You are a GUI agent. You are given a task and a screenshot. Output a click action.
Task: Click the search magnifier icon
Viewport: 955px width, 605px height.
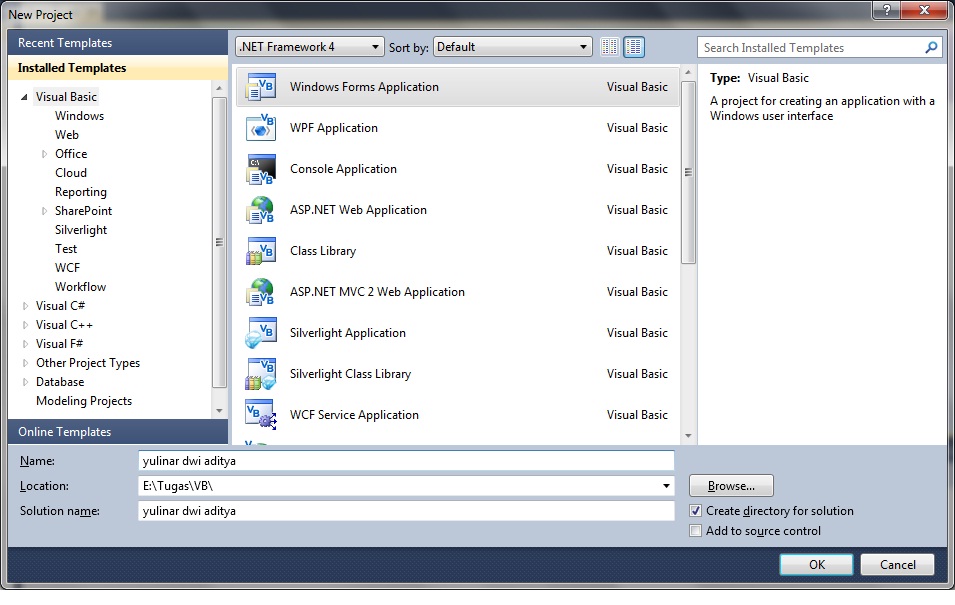931,48
